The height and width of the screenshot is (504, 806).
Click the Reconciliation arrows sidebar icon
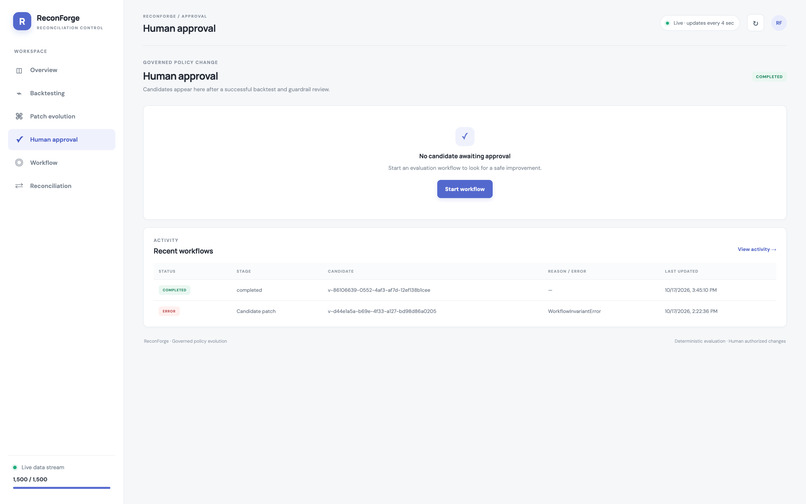(19, 186)
